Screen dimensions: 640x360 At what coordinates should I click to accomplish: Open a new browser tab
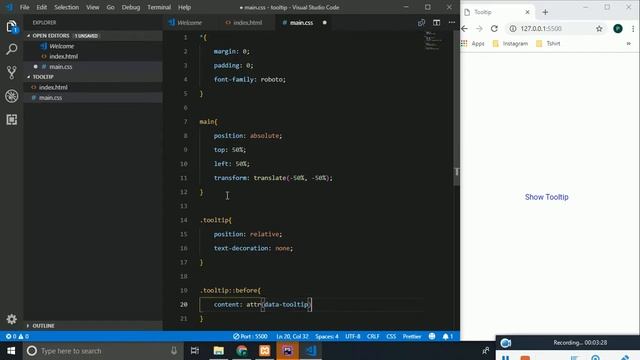[x=545, y=12]
